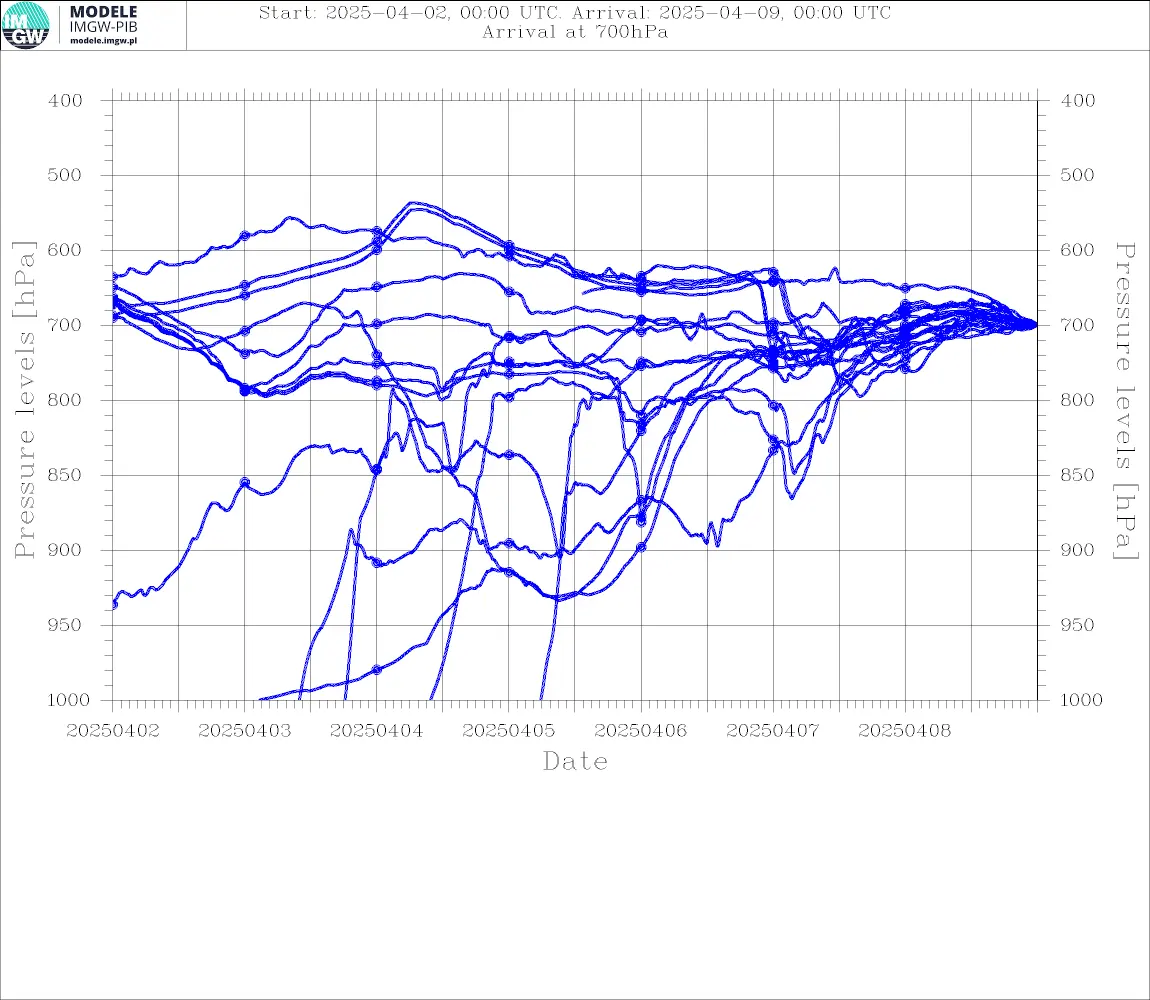
Task: Click date label 20250406
Action: [x=641, y=731]
